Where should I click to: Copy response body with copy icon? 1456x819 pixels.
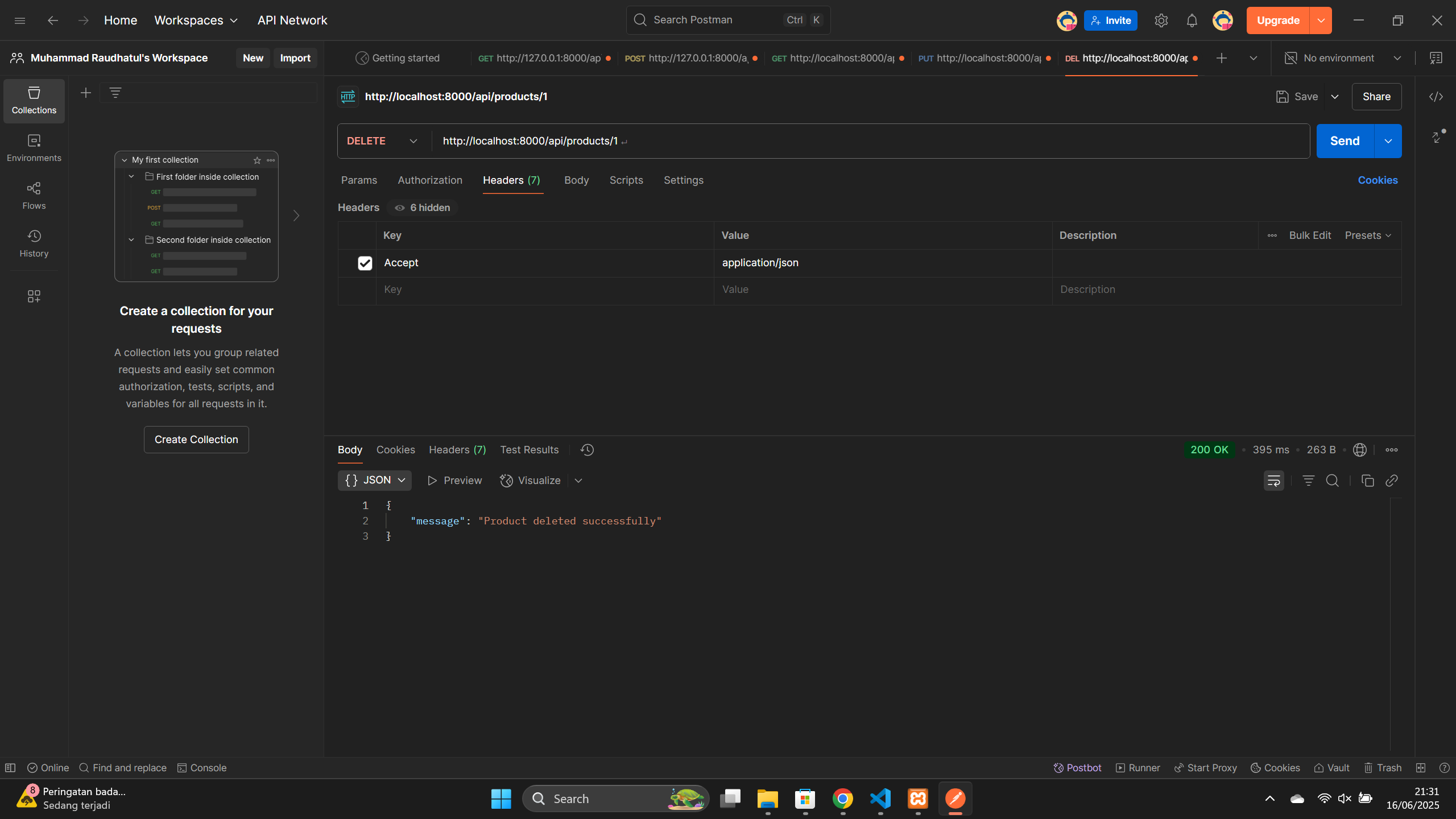1368,481
